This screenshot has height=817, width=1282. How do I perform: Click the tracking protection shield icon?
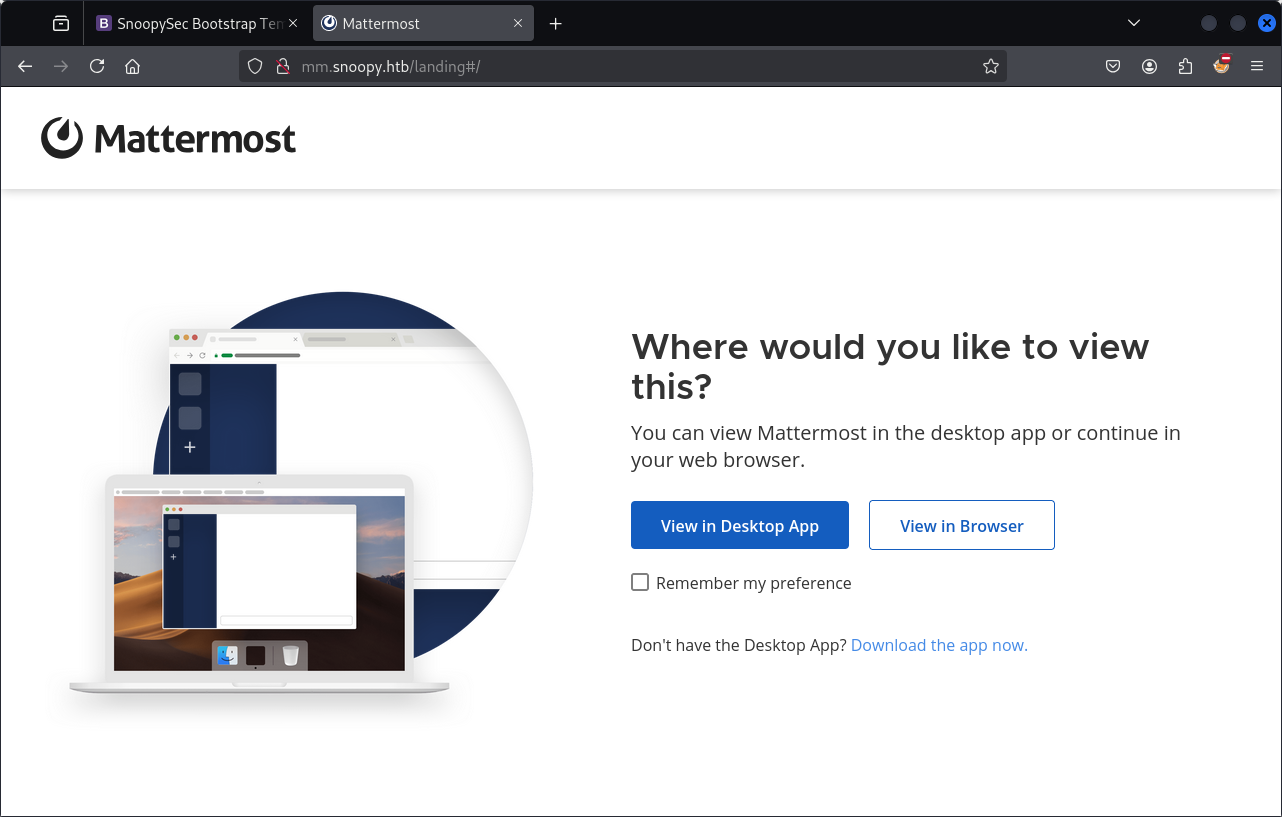[x=255, y=66]
